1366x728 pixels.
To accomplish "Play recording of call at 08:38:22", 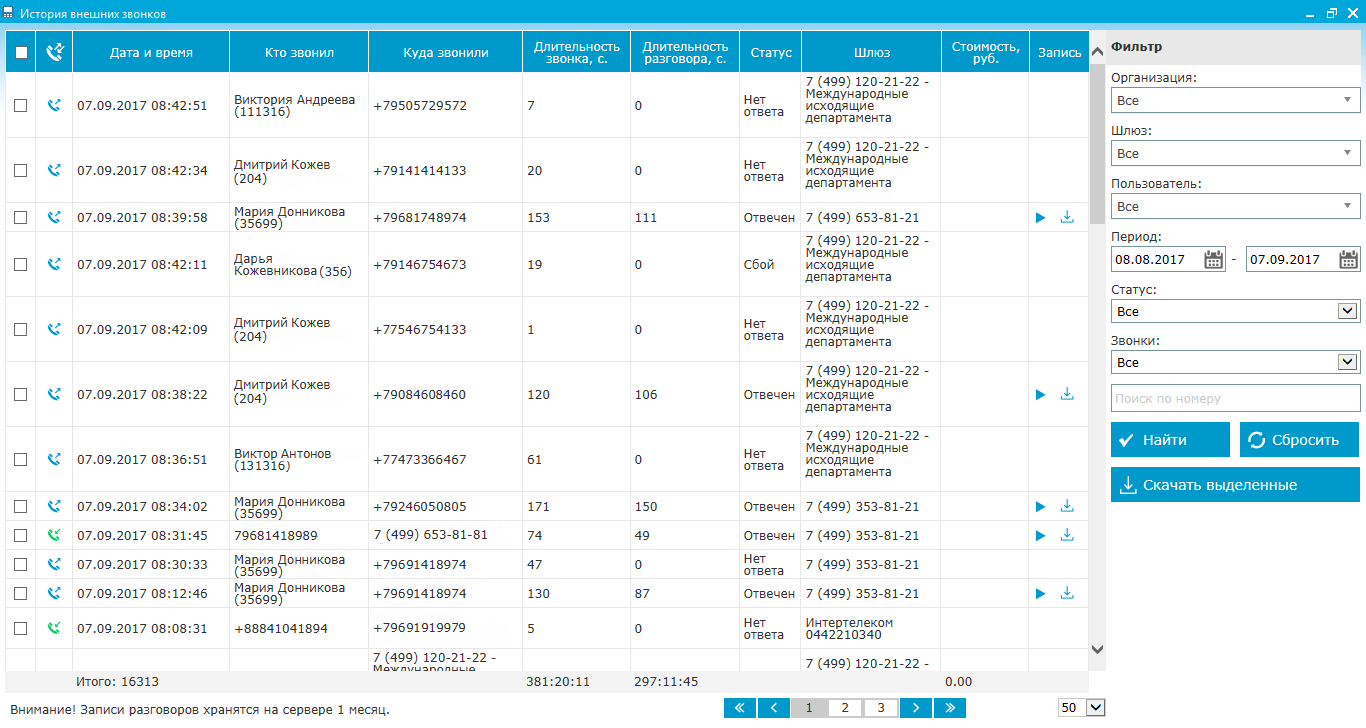I will [1040, 395].
